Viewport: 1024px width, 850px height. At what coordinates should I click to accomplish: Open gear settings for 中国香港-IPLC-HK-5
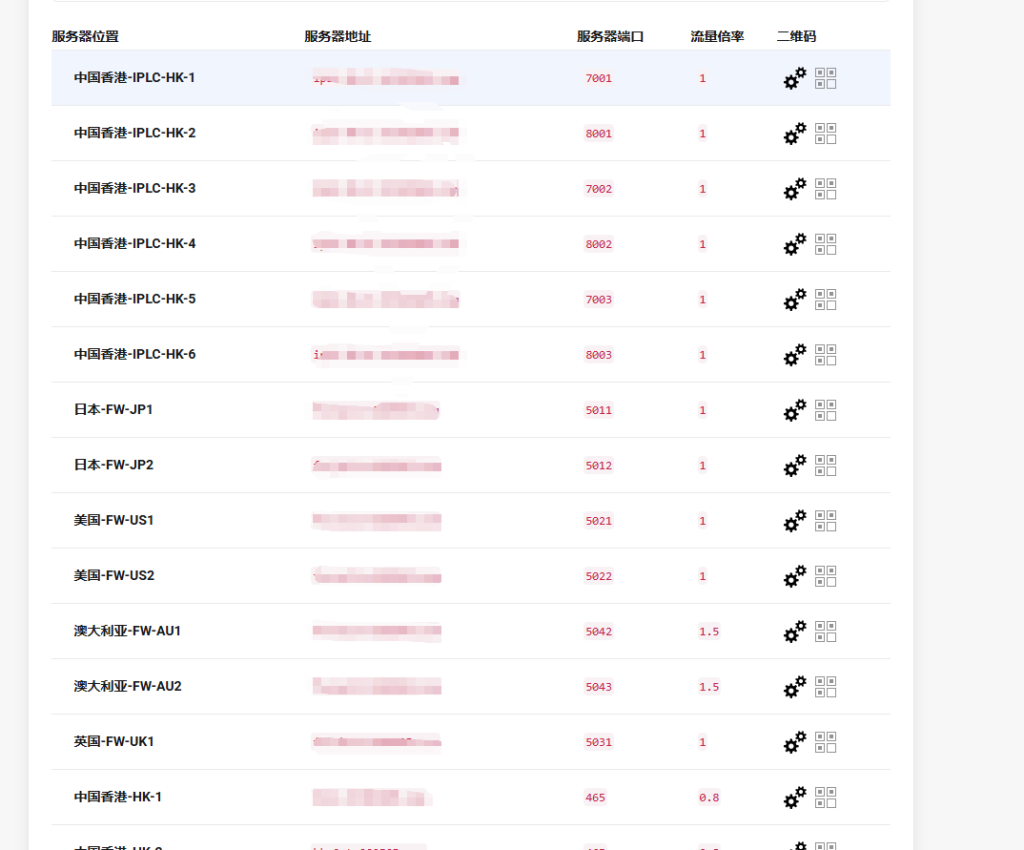coord(794,299)
